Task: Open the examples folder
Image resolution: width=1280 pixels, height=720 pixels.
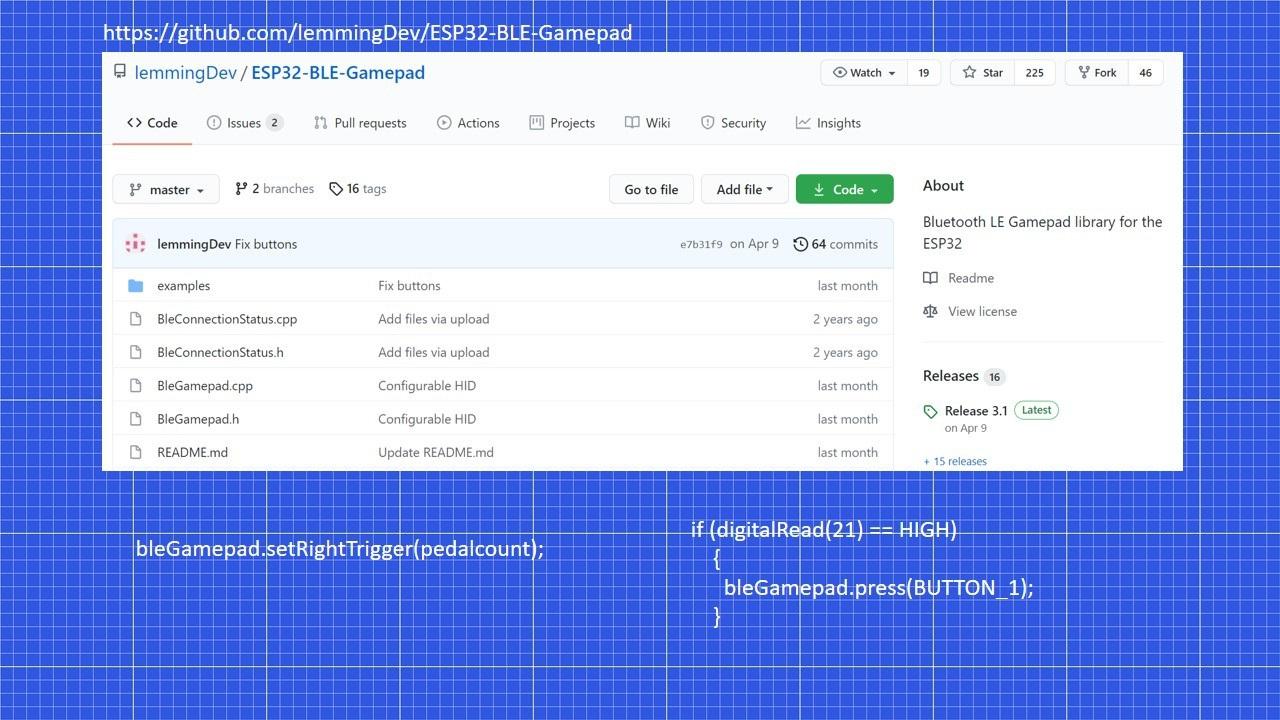Action: (184, 286)
